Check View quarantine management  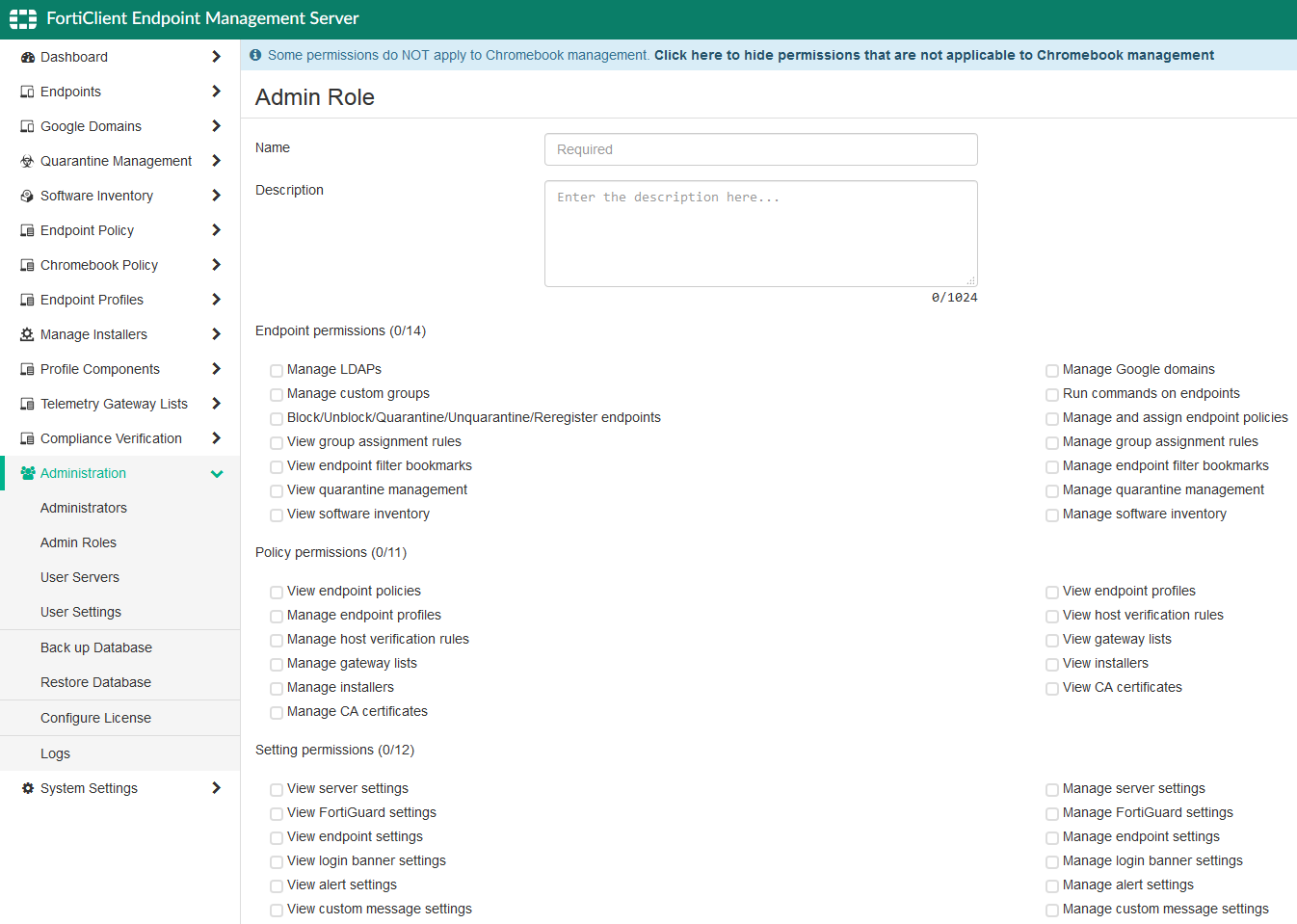pos(277,490)
